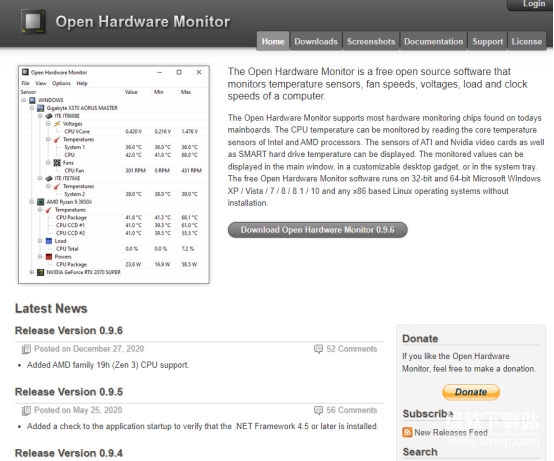This screenshot has height=461, width=554.
Task: Click the Options menu in the screenshot
Action: (61, 83)
